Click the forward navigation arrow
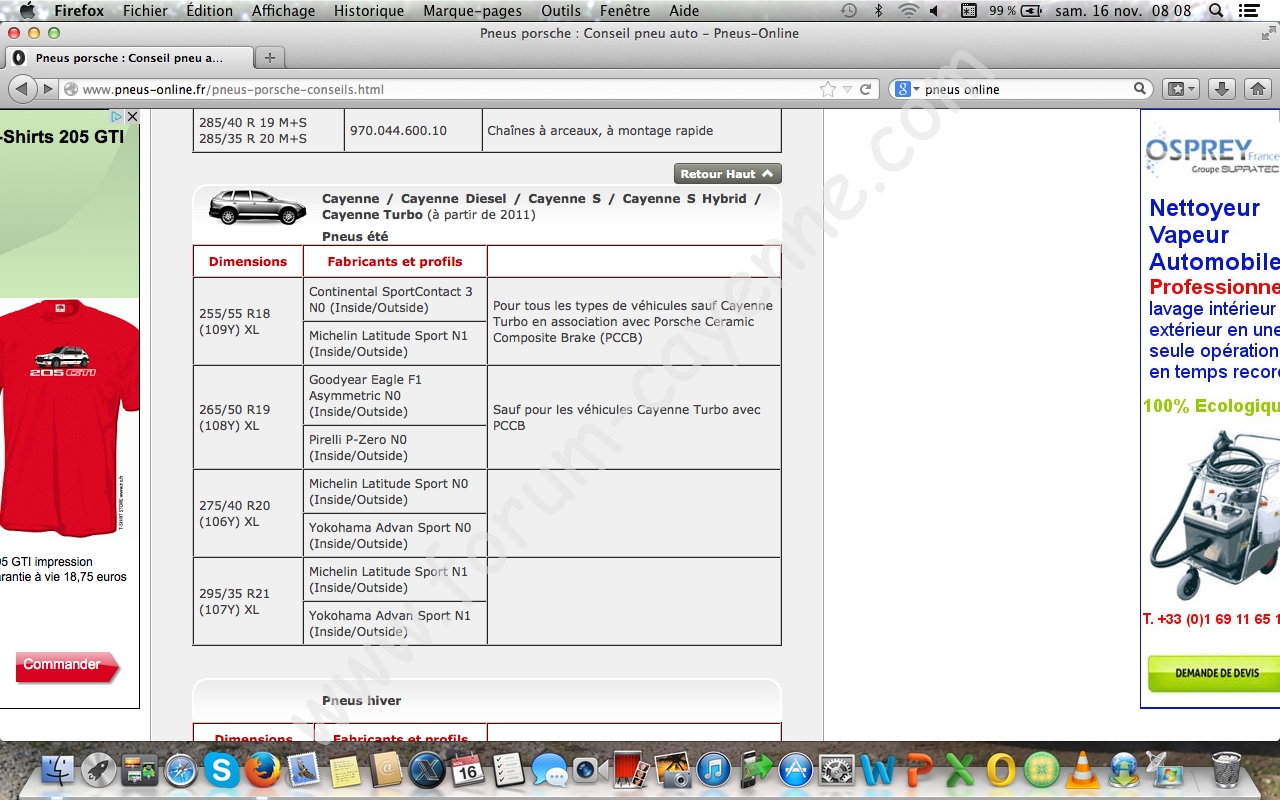The height and width of the screenshot is (800, 1280). (47, 89)
